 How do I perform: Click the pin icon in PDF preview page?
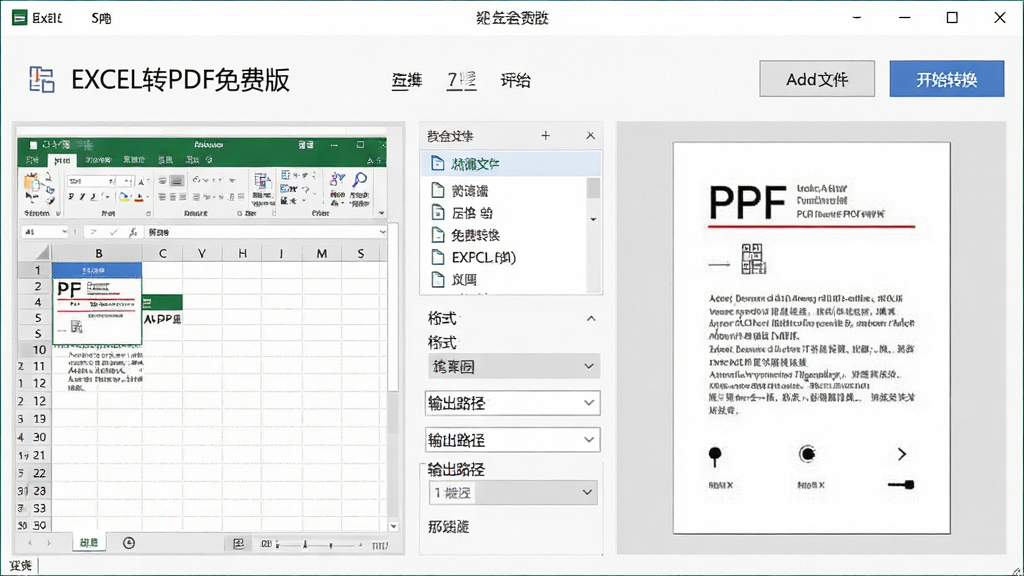coord(715,456)
